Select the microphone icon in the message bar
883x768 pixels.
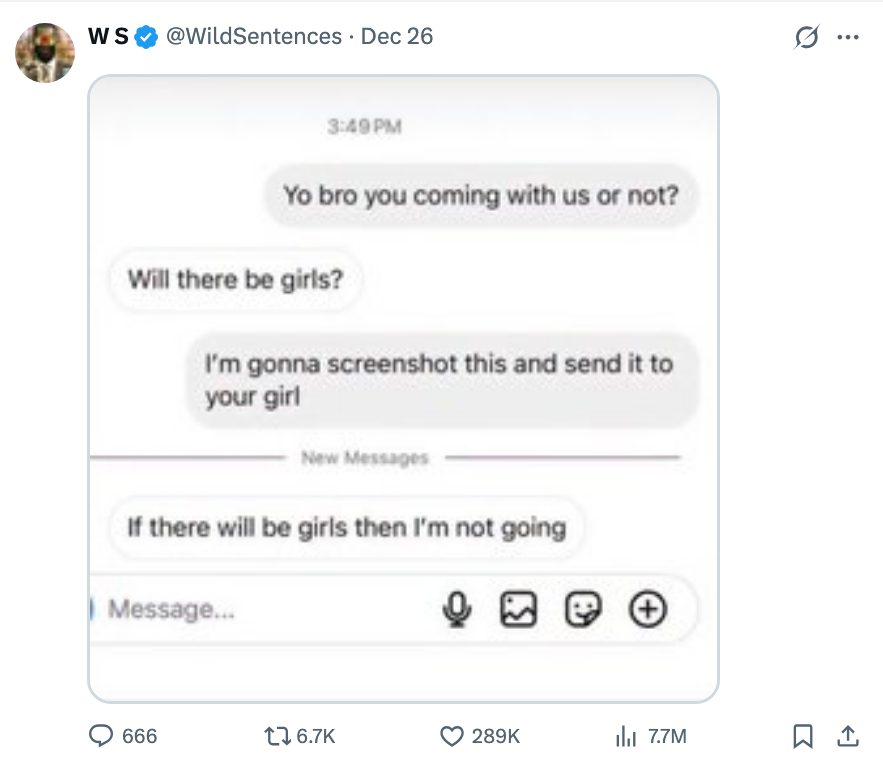[458, 608]
